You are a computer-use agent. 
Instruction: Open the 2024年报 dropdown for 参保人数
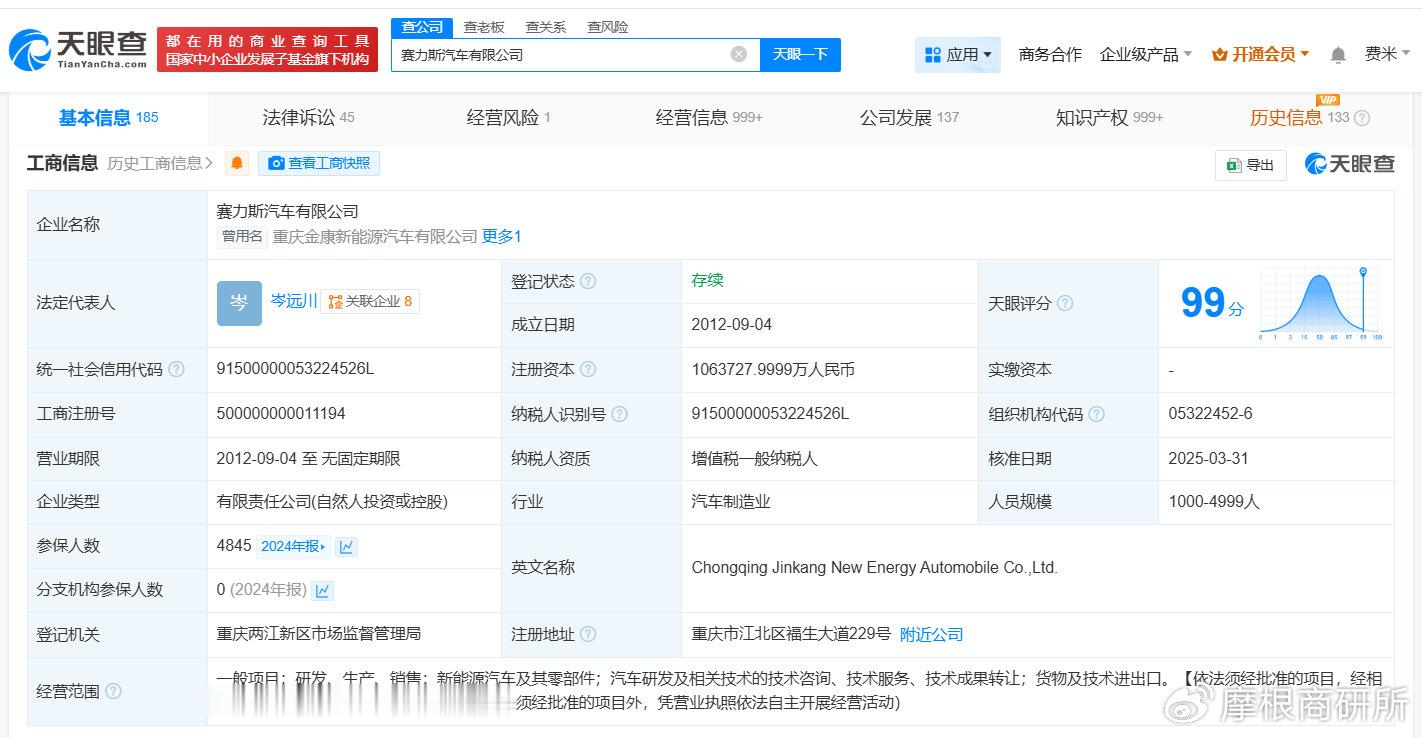coord(294,546)
